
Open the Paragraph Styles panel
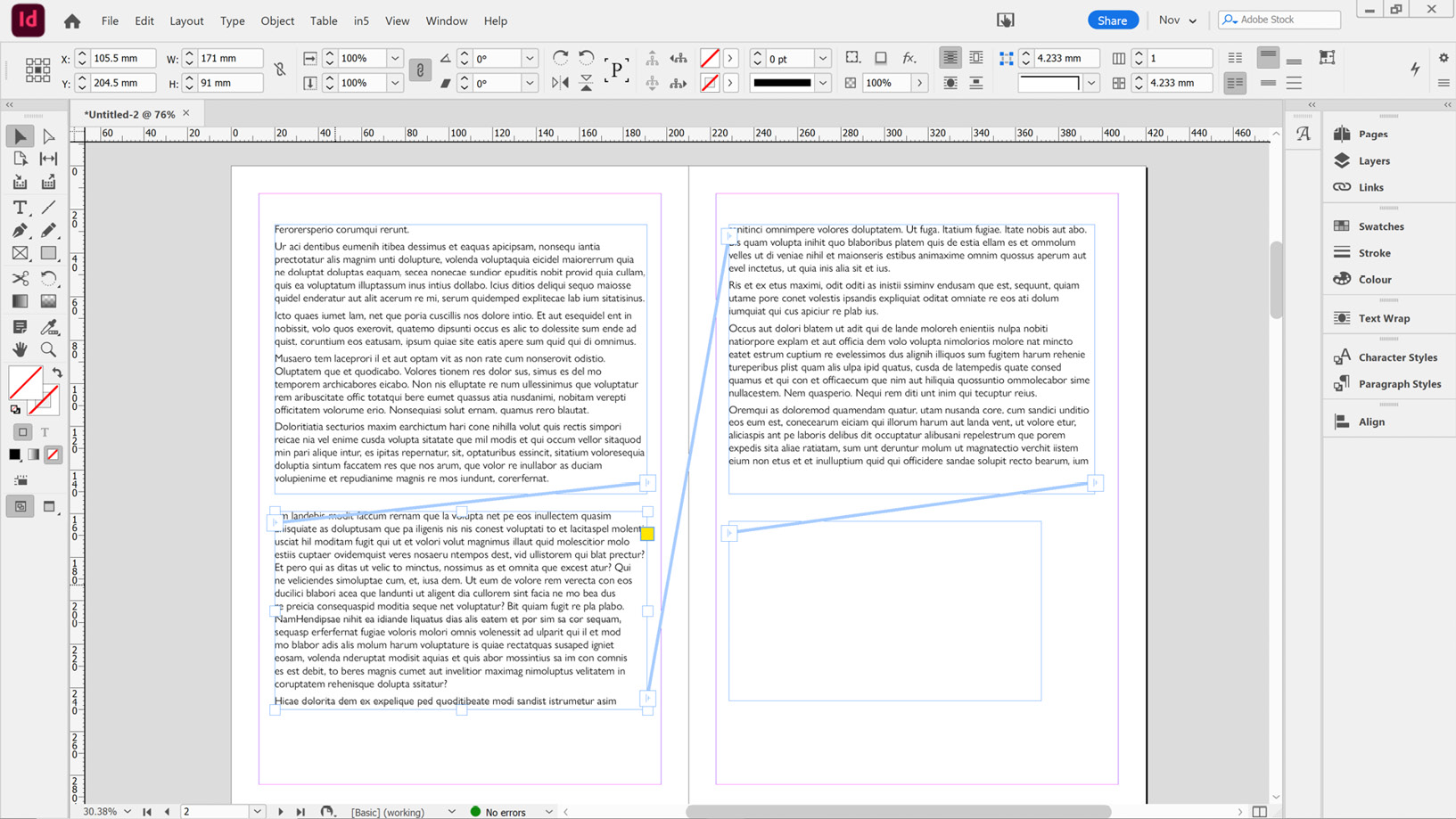tap(1397, 383)
